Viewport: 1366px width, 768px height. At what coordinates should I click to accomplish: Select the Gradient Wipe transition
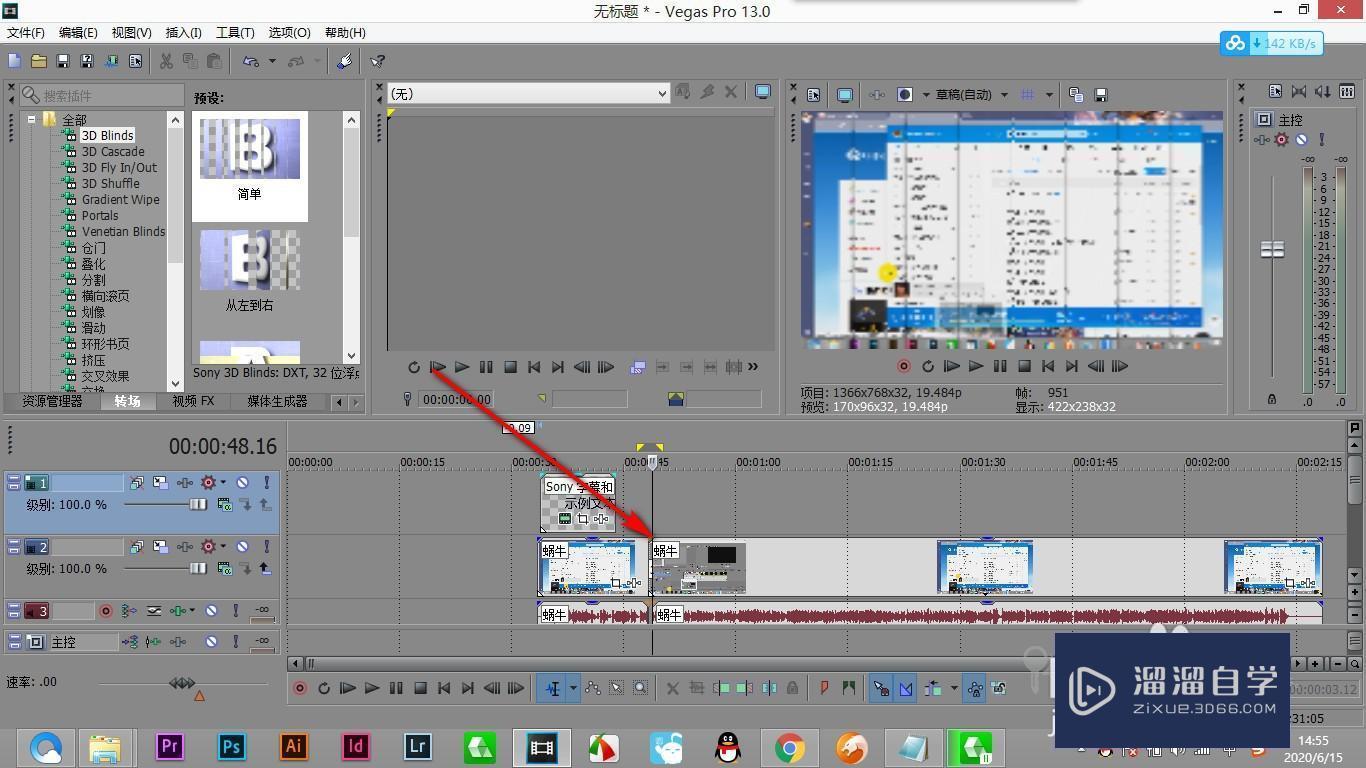120,199
